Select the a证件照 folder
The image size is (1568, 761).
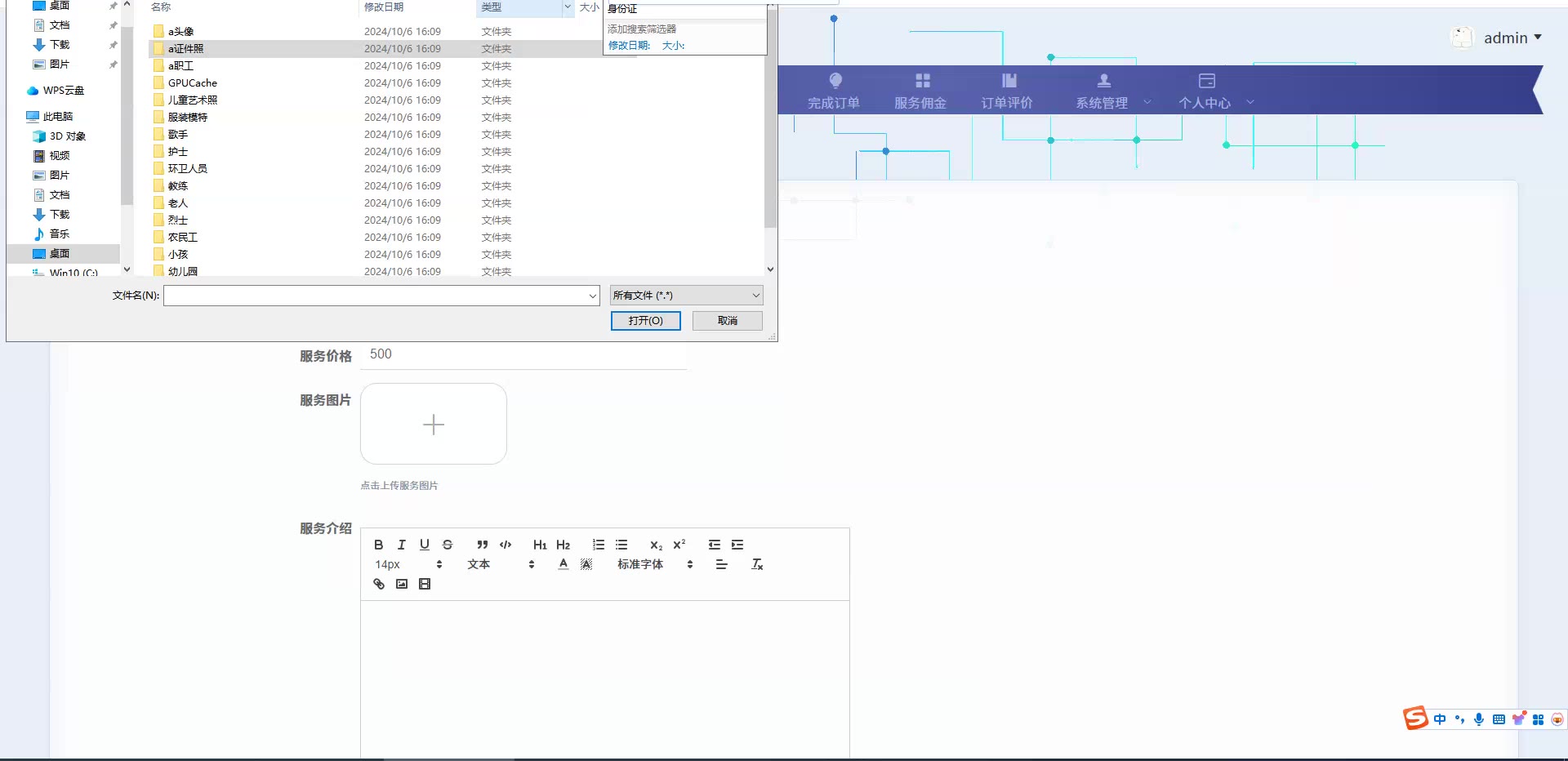coord(185,49)
